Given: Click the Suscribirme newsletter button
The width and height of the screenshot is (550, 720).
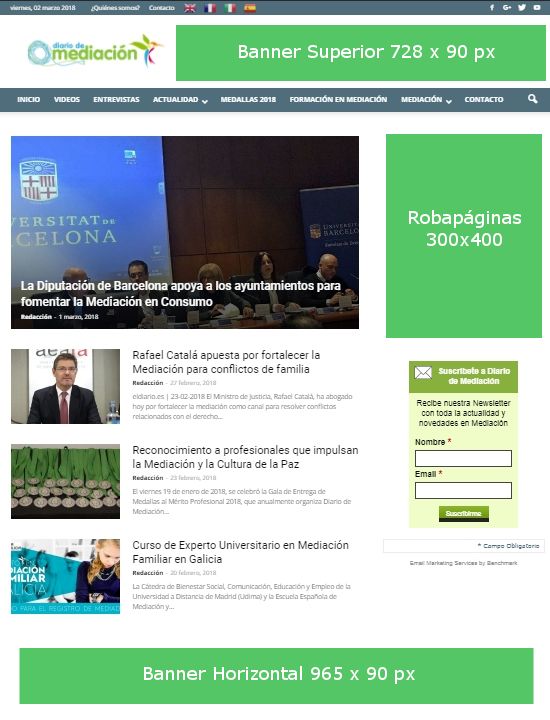Looking at the screenshot, I should (463, 513).
